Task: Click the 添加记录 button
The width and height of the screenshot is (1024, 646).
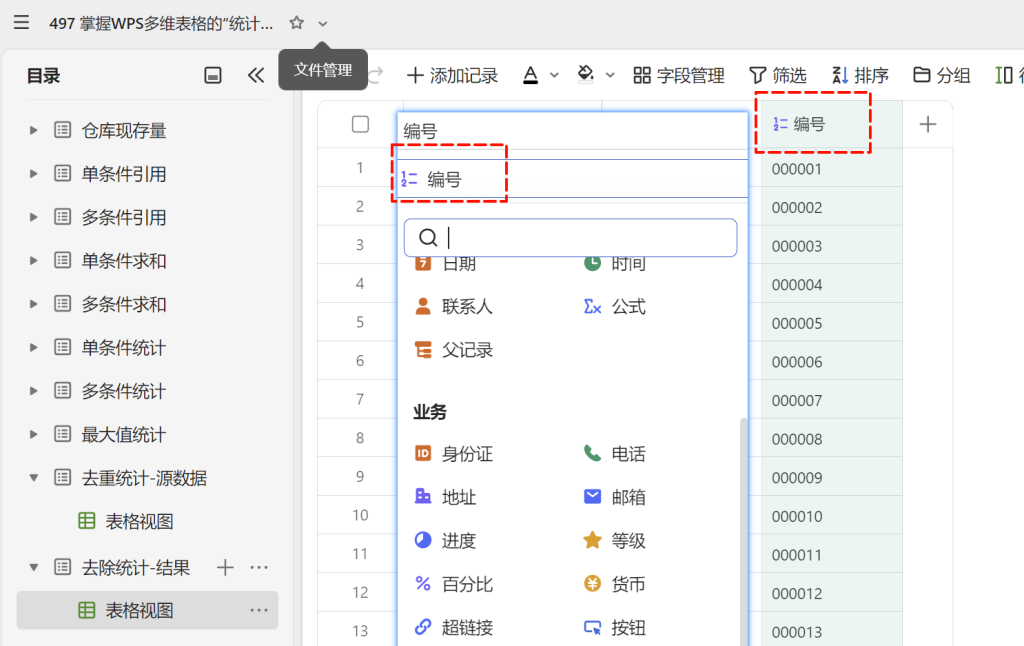Action: point(452,76)
